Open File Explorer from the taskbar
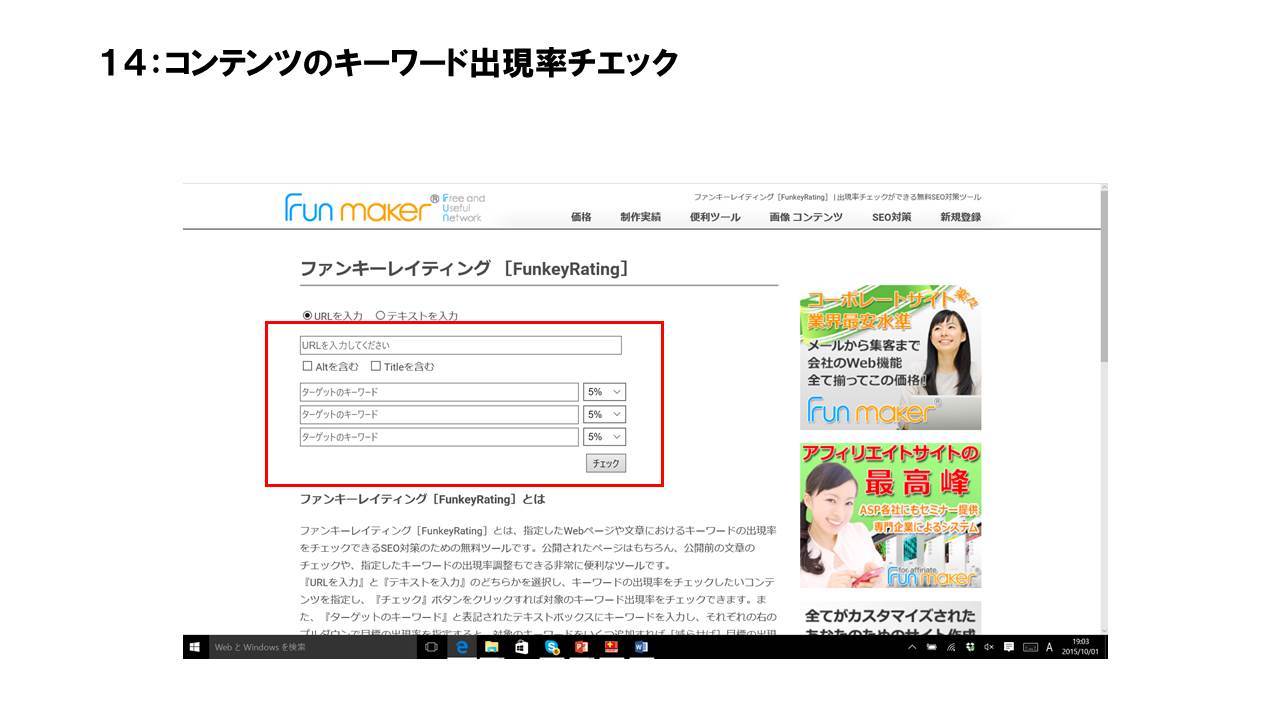 [x=492, y=647]
